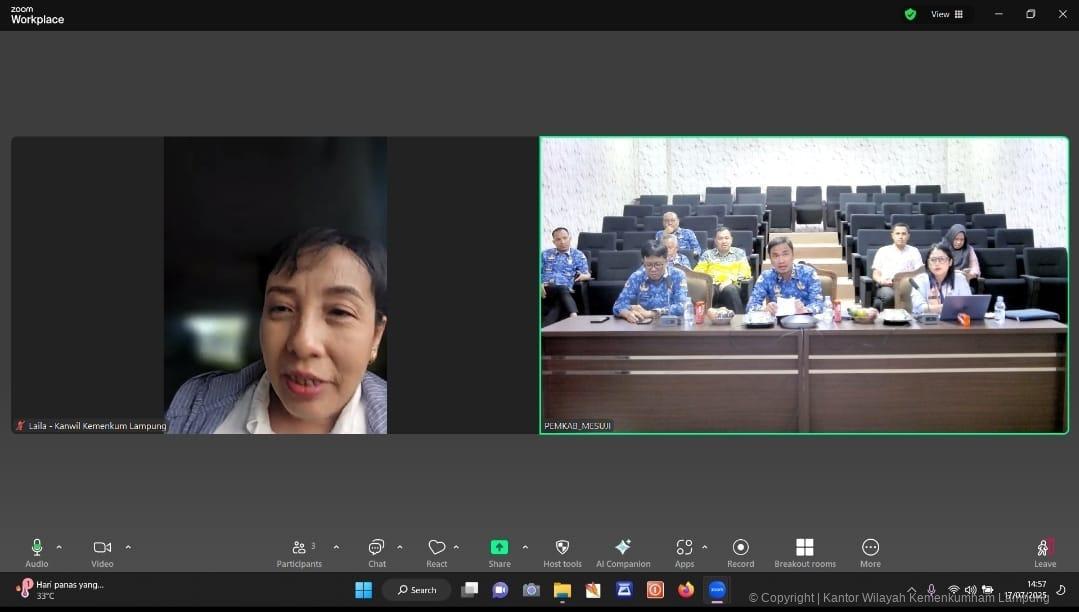This screenshot has height=612, width=1079.
Task: Open the Participants panel
Action: point(299,548)
